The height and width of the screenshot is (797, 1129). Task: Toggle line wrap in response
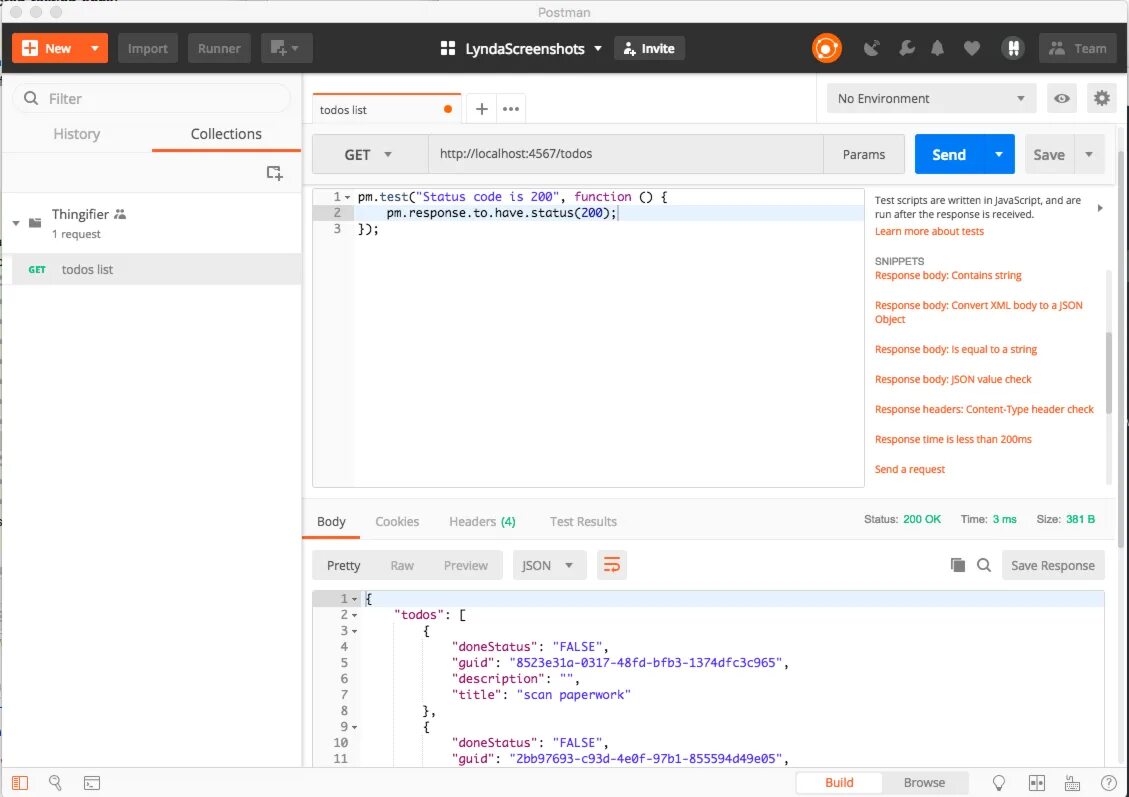click(611, 565)
